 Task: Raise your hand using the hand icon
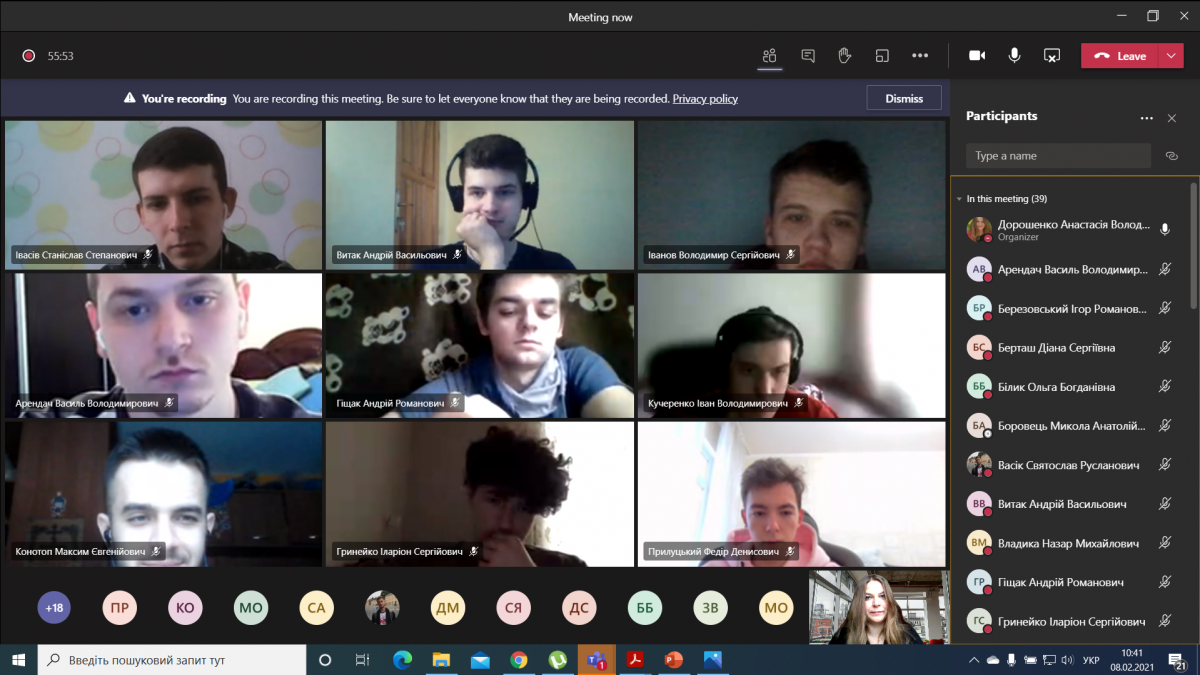pyautogui.click(x=845, y=56)
